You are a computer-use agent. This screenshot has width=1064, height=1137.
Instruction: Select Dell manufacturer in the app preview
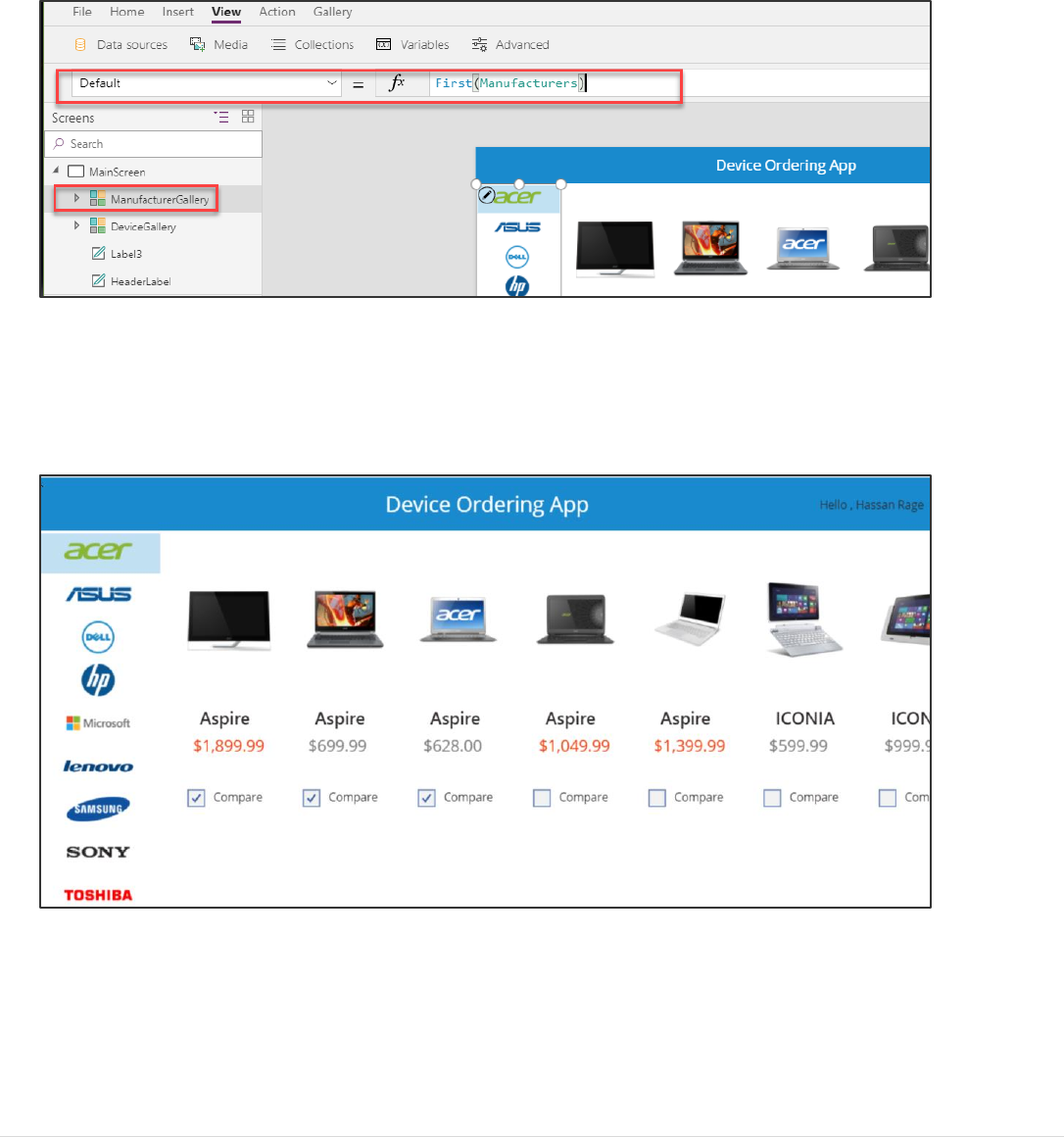point(98,637)
